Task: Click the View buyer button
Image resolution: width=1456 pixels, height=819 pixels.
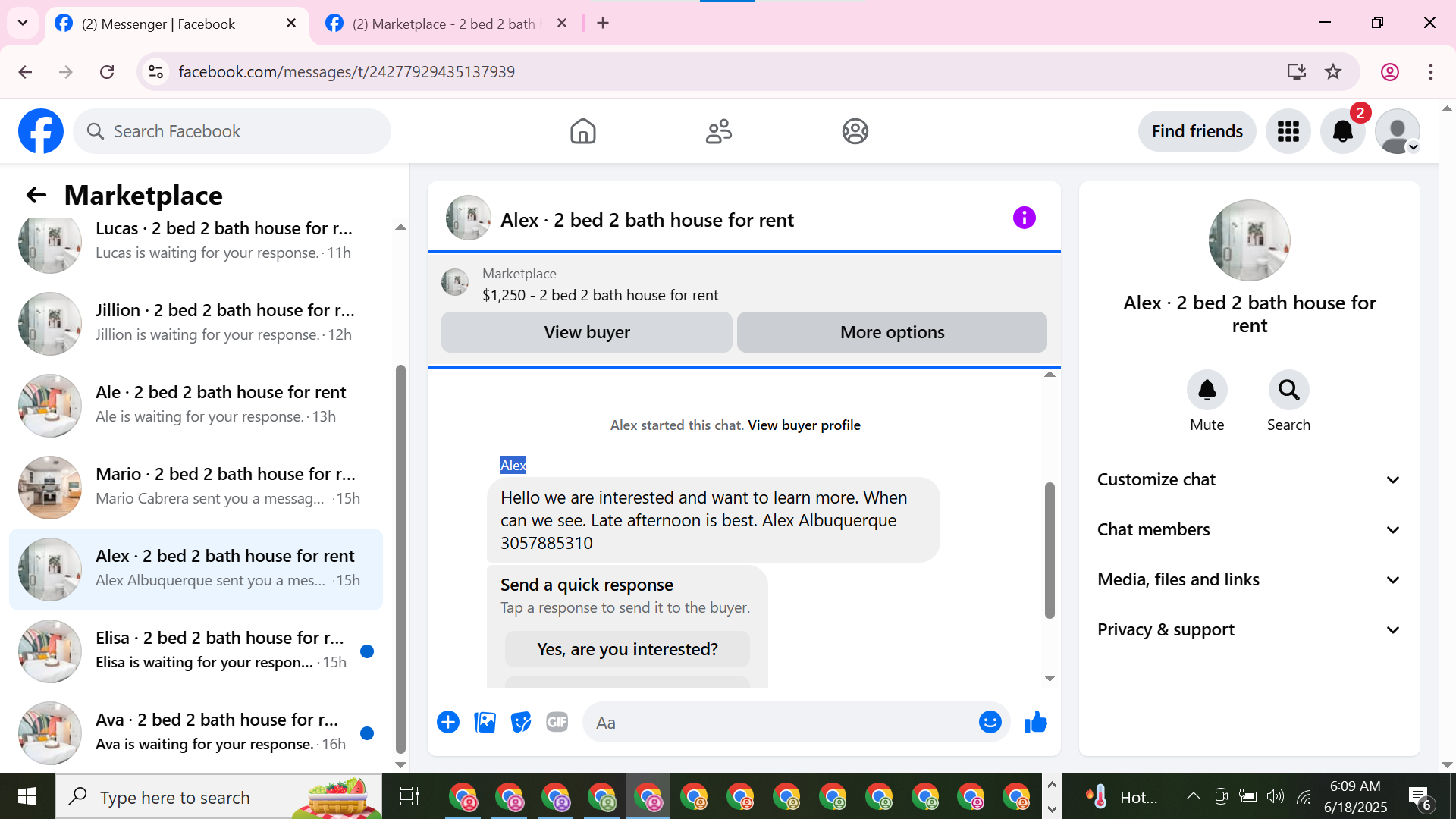Action: click(587, 332)
